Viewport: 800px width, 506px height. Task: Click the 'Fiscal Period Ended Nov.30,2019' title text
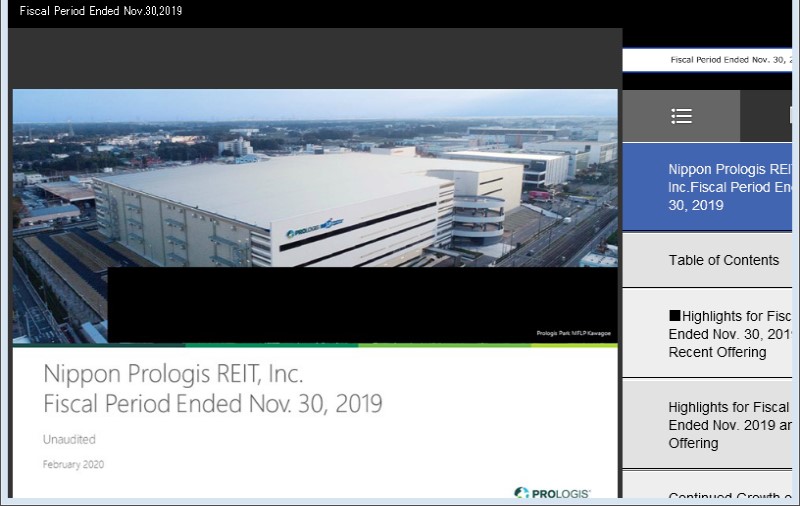[101, 11]
